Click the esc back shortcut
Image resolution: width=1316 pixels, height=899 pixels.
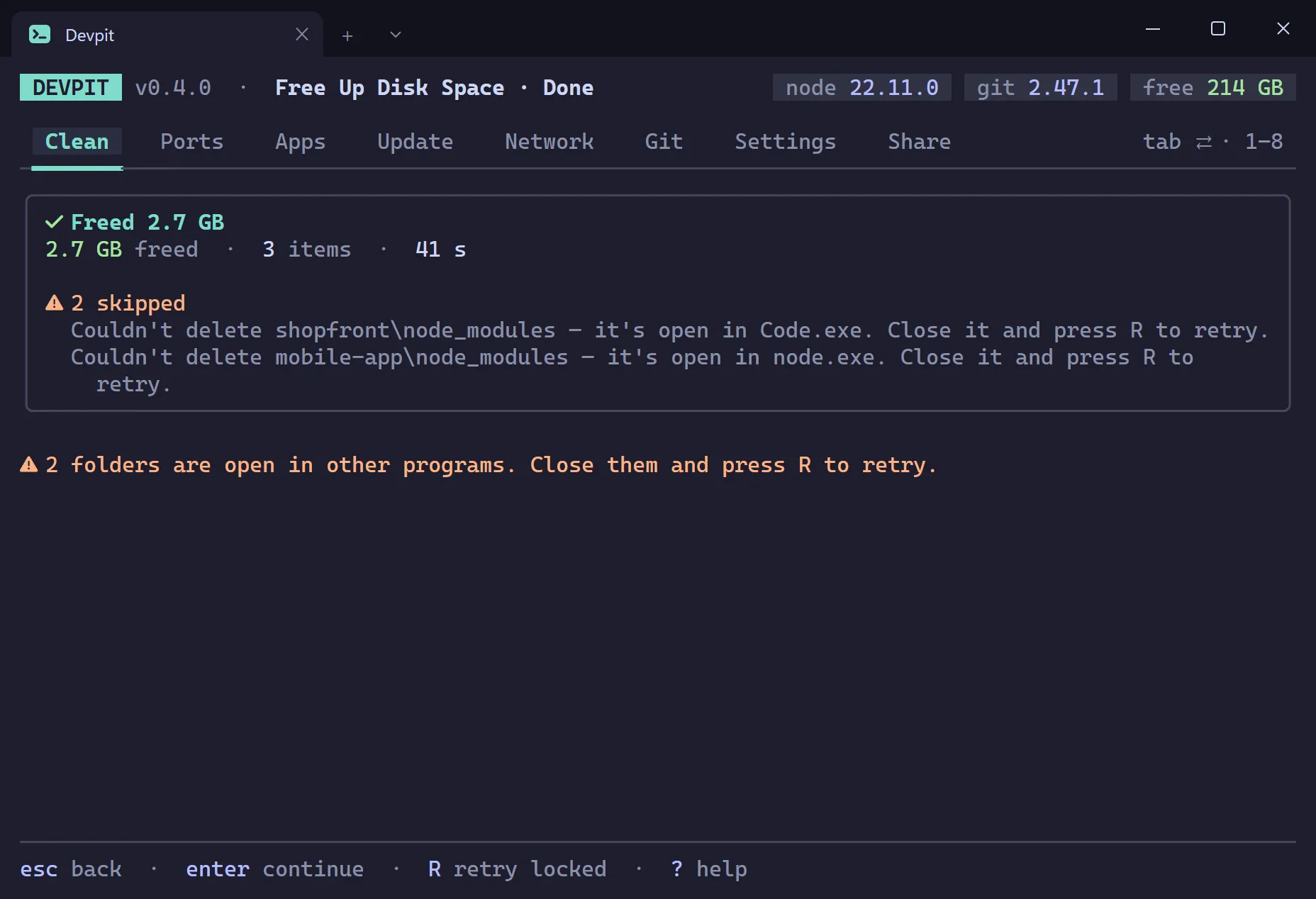click(x=71, y=869)
